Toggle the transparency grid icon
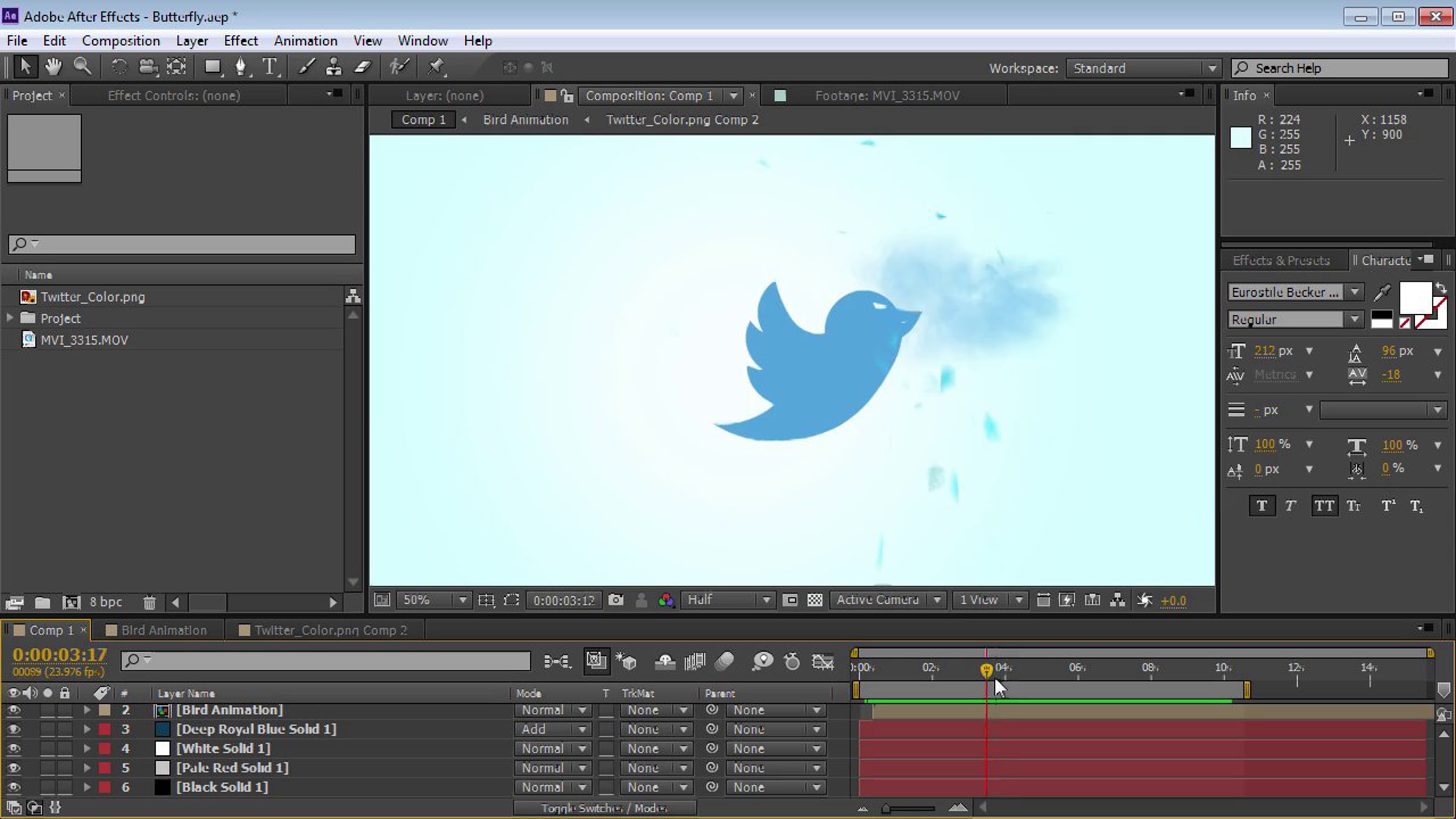The image size is (1456, 819). (815, 600)
